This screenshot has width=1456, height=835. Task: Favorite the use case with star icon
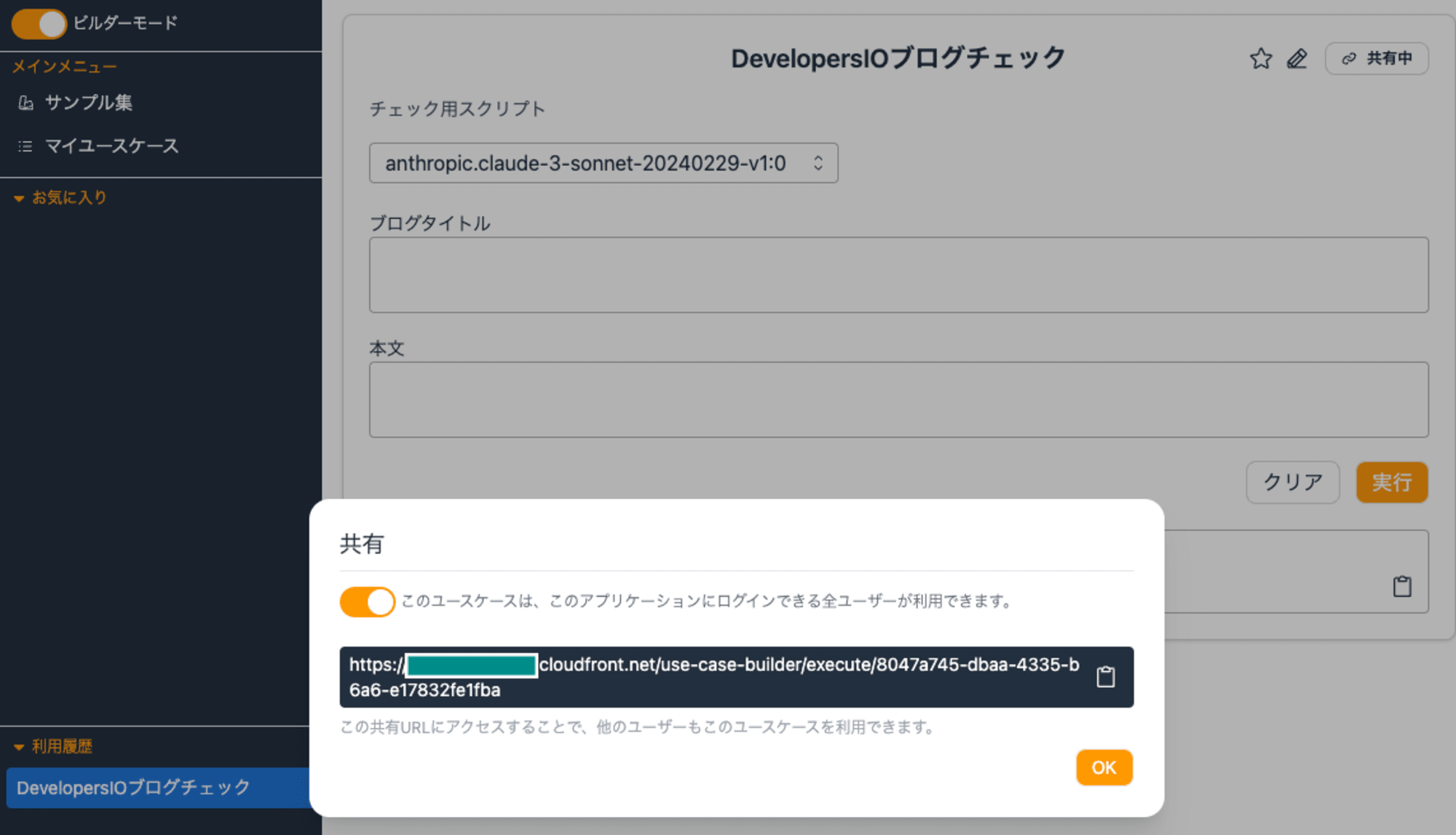pyautogui.click(x=1261, y=58)
